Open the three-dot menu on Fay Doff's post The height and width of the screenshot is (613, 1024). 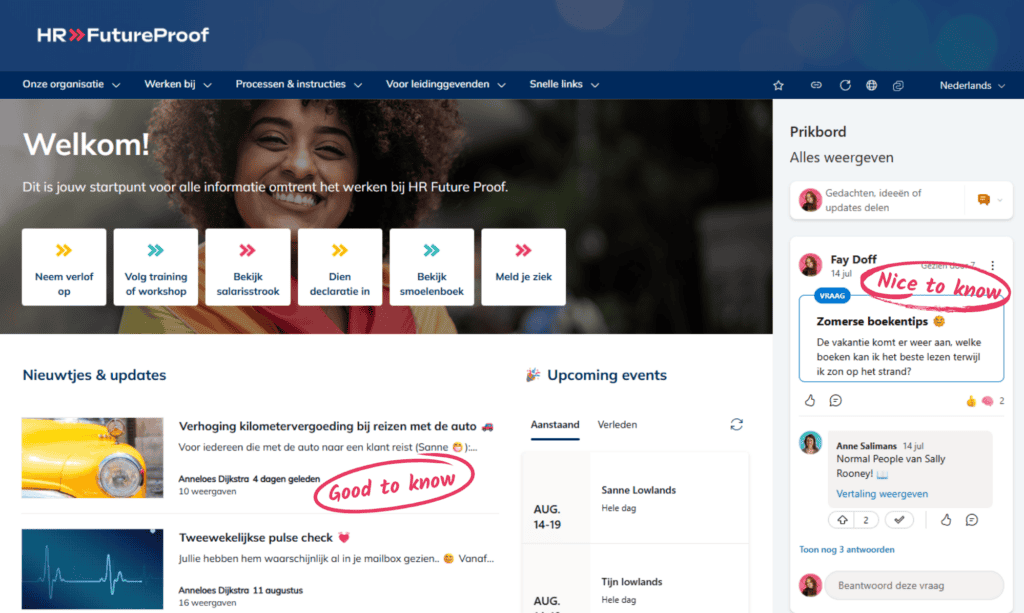993,265
